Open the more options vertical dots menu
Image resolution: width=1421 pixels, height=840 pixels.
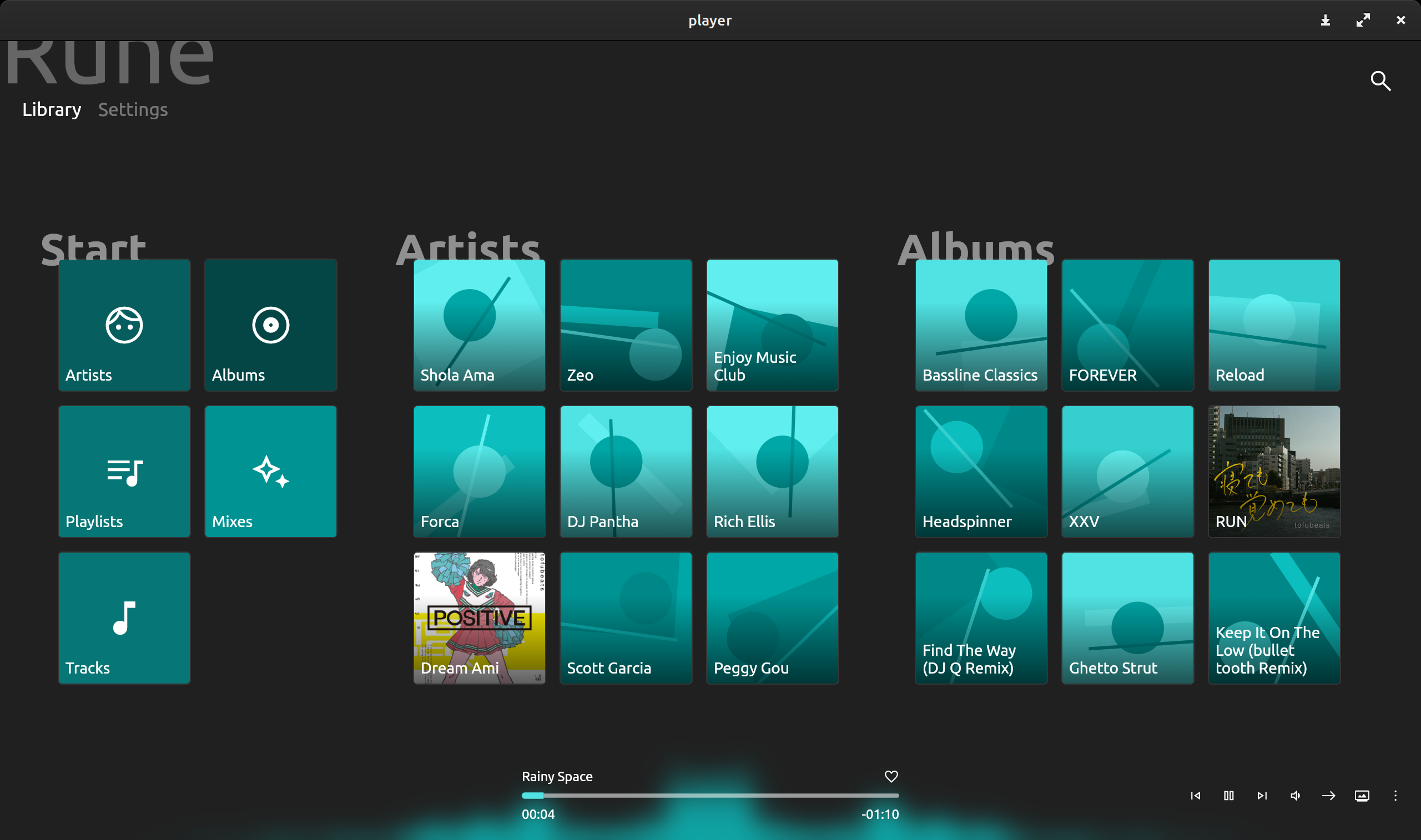[x=1395, y=795]
